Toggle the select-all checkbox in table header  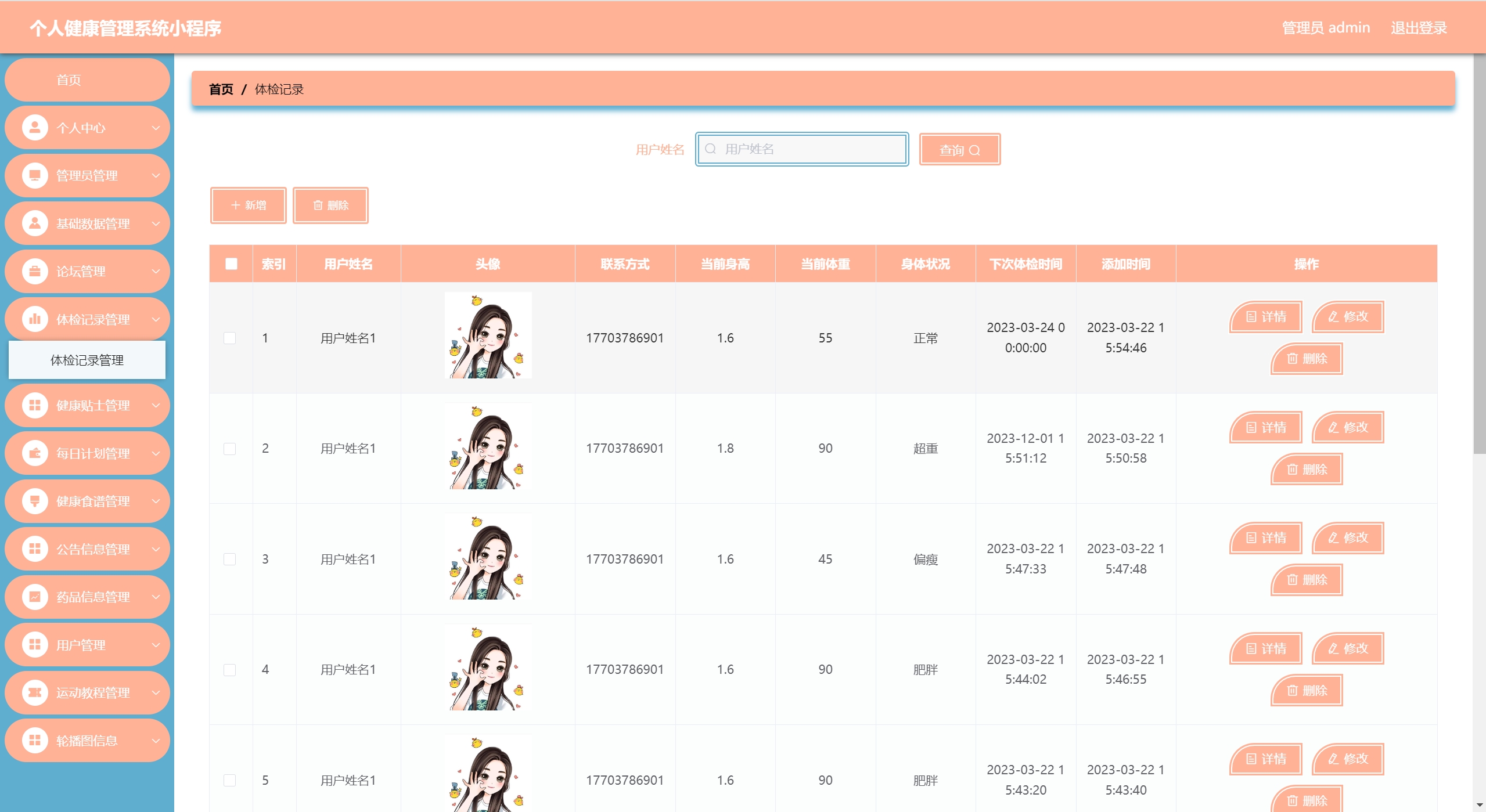coord(231,264)
